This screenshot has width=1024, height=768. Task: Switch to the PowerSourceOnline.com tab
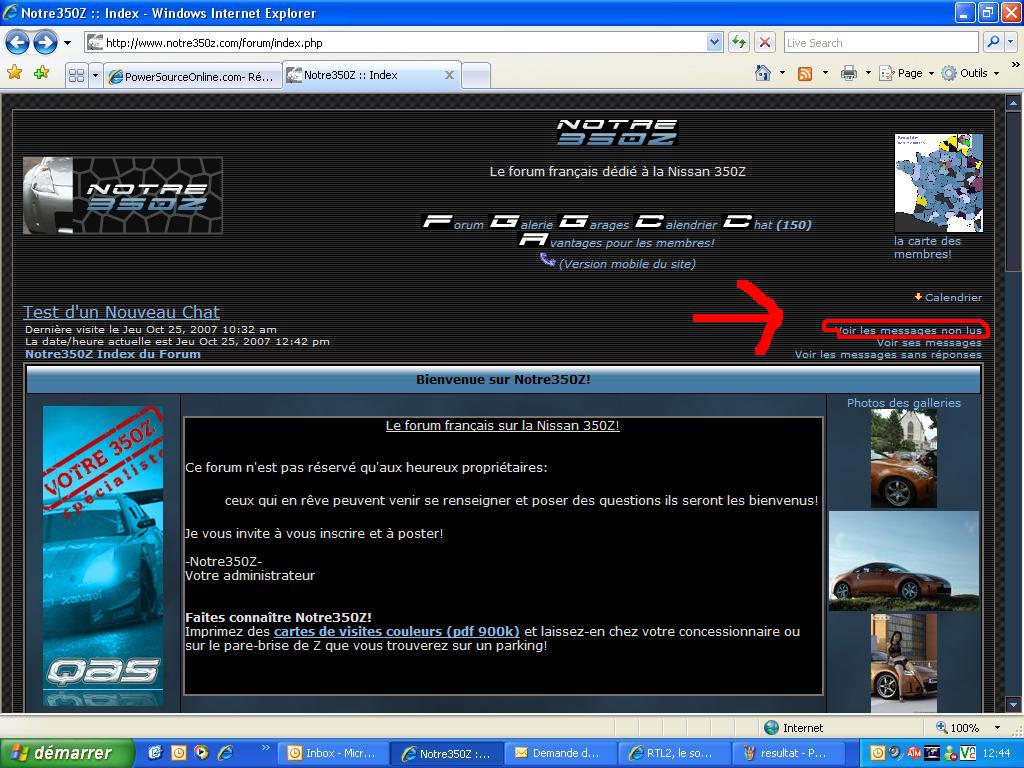tap(190, 76)
